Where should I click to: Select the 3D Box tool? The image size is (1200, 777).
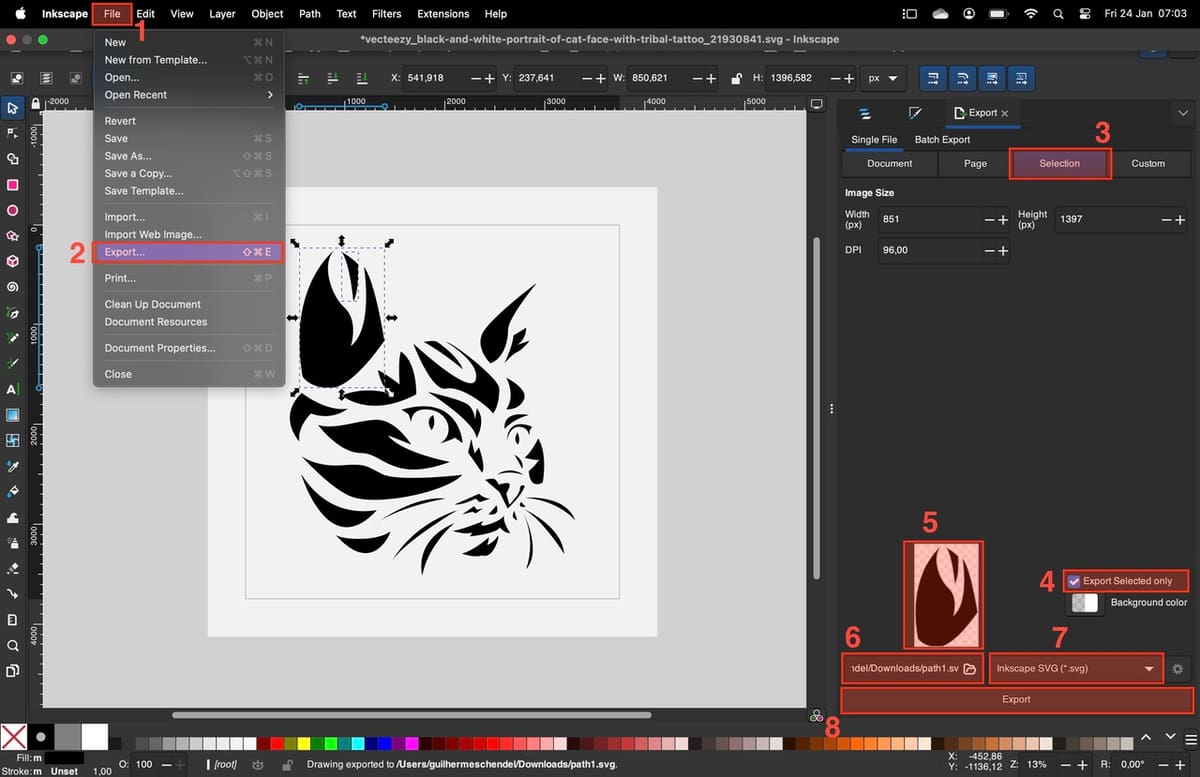point(12,261)
